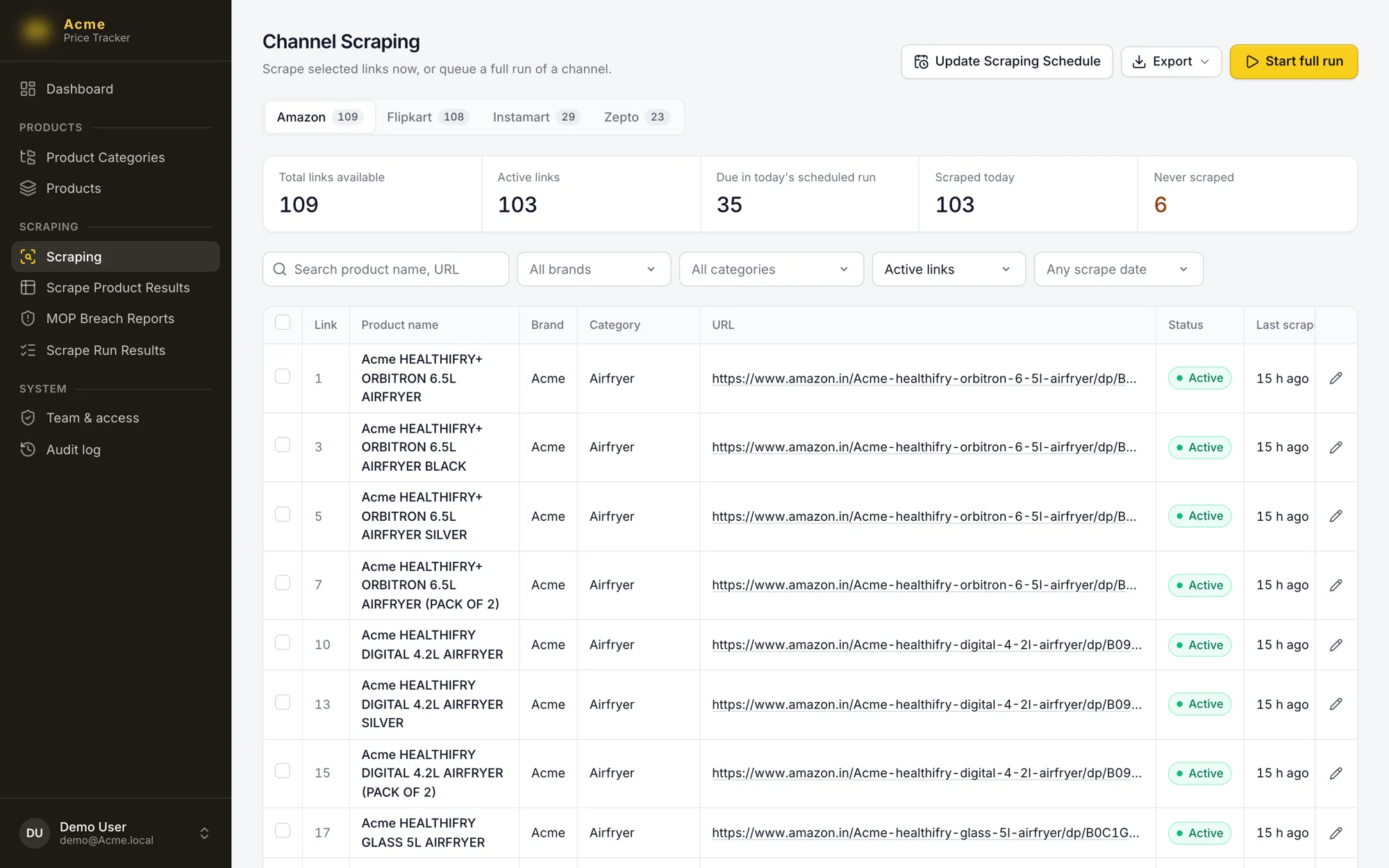Click Start full run button
The width and height of the screenshot is (1389, 868).
[x=1293, y=62]
